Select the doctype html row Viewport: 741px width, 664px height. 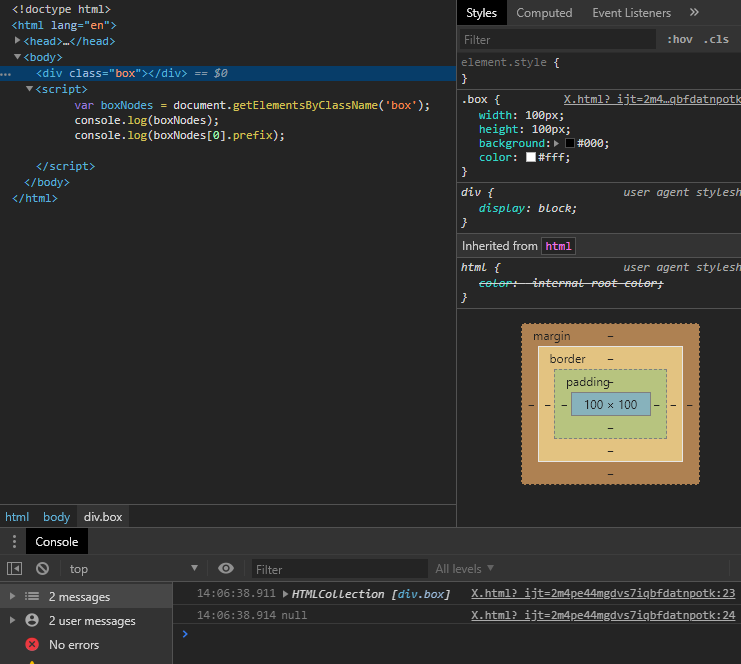pyautogui.click(x=61, y=9)
